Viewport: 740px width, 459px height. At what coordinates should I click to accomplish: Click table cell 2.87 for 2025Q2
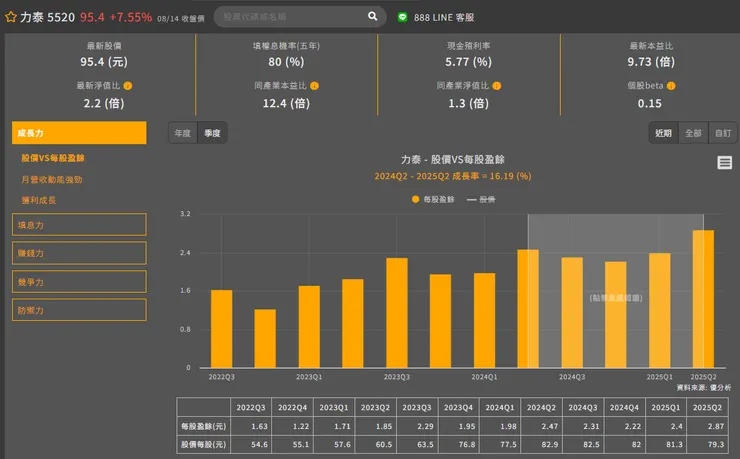[x=707, y=426]
